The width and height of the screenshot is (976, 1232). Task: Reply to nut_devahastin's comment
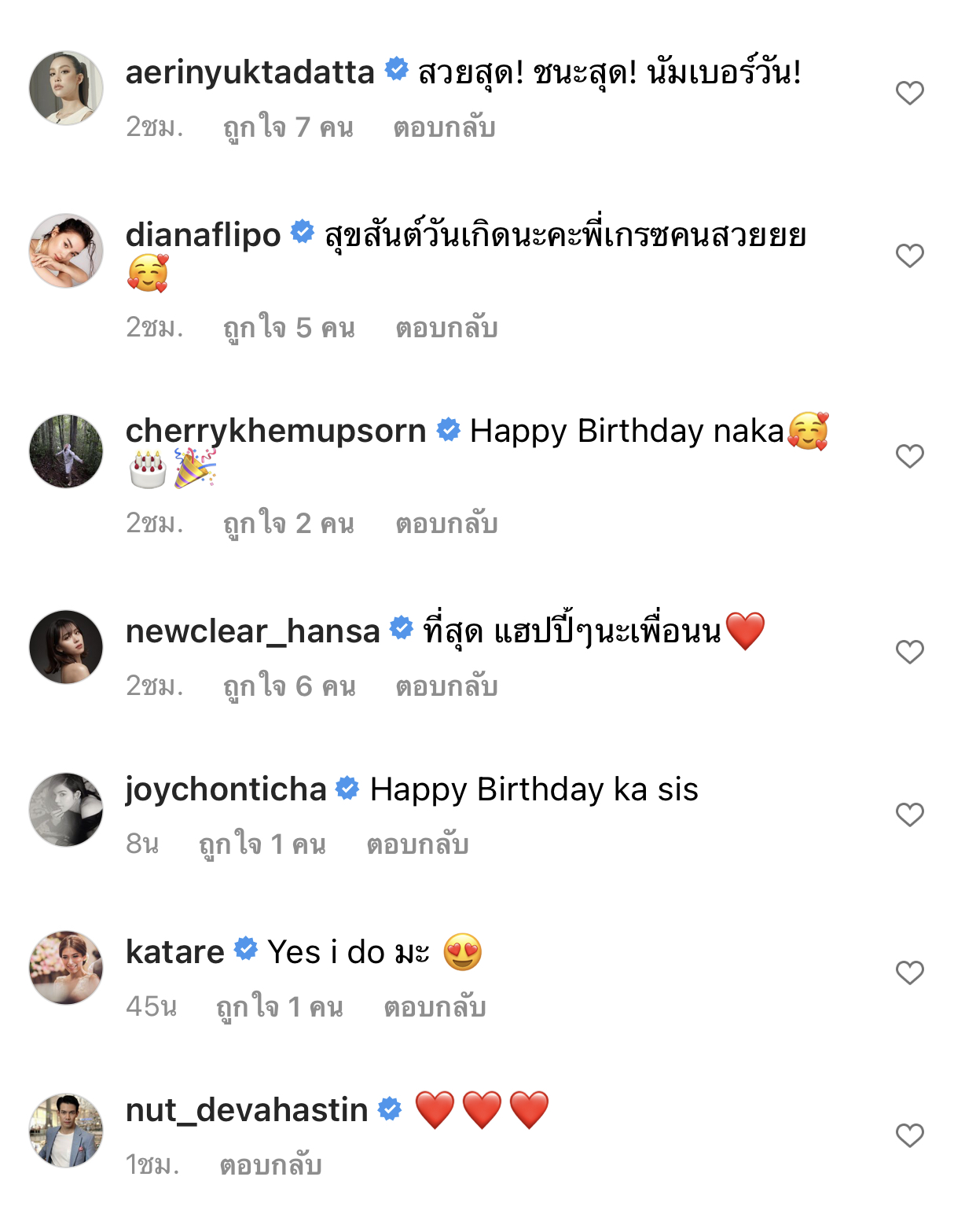coord(270,1165)
